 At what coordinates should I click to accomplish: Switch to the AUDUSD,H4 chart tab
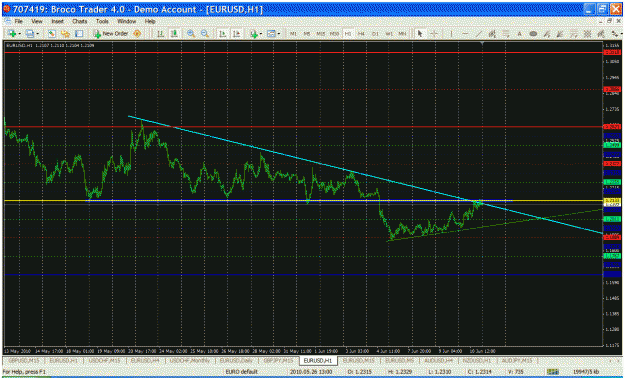coord(438,360)
